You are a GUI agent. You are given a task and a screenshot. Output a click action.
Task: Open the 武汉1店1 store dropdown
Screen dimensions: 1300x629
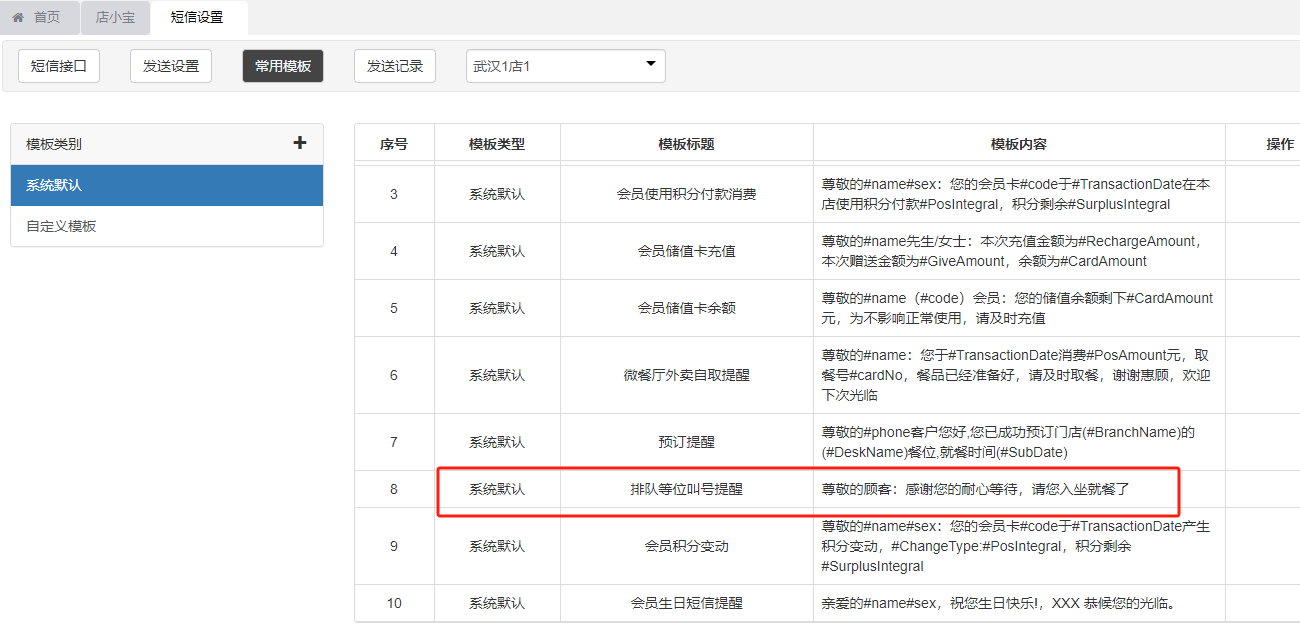[x=565, y=66]
